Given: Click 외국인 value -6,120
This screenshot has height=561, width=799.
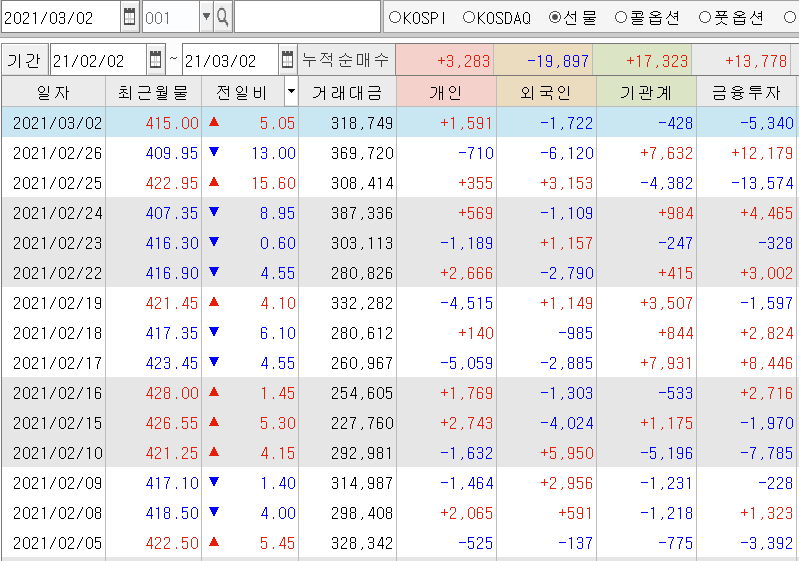Looking at the screenshot, I should (567, 153).
